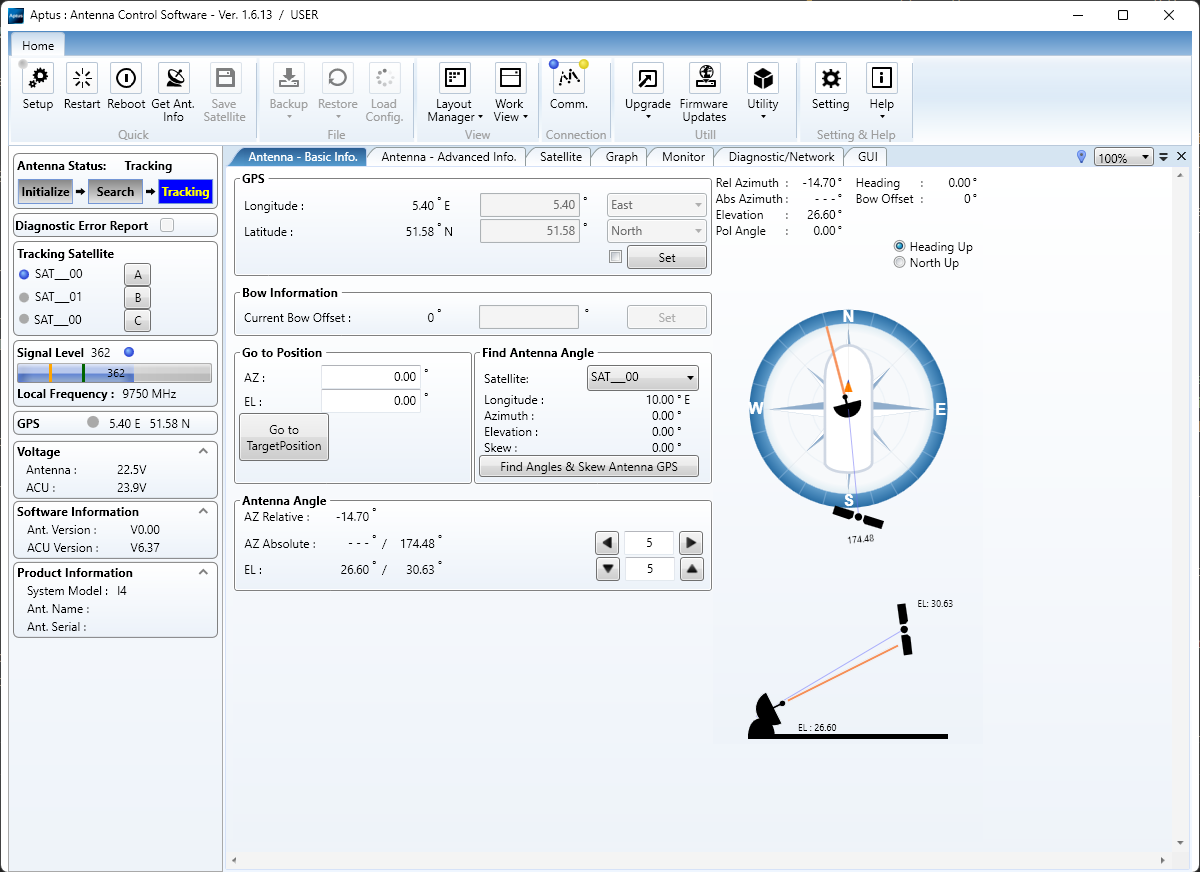Click the Signal Level bar
The height and width of the screenshot is (872, 1200).
114,373
